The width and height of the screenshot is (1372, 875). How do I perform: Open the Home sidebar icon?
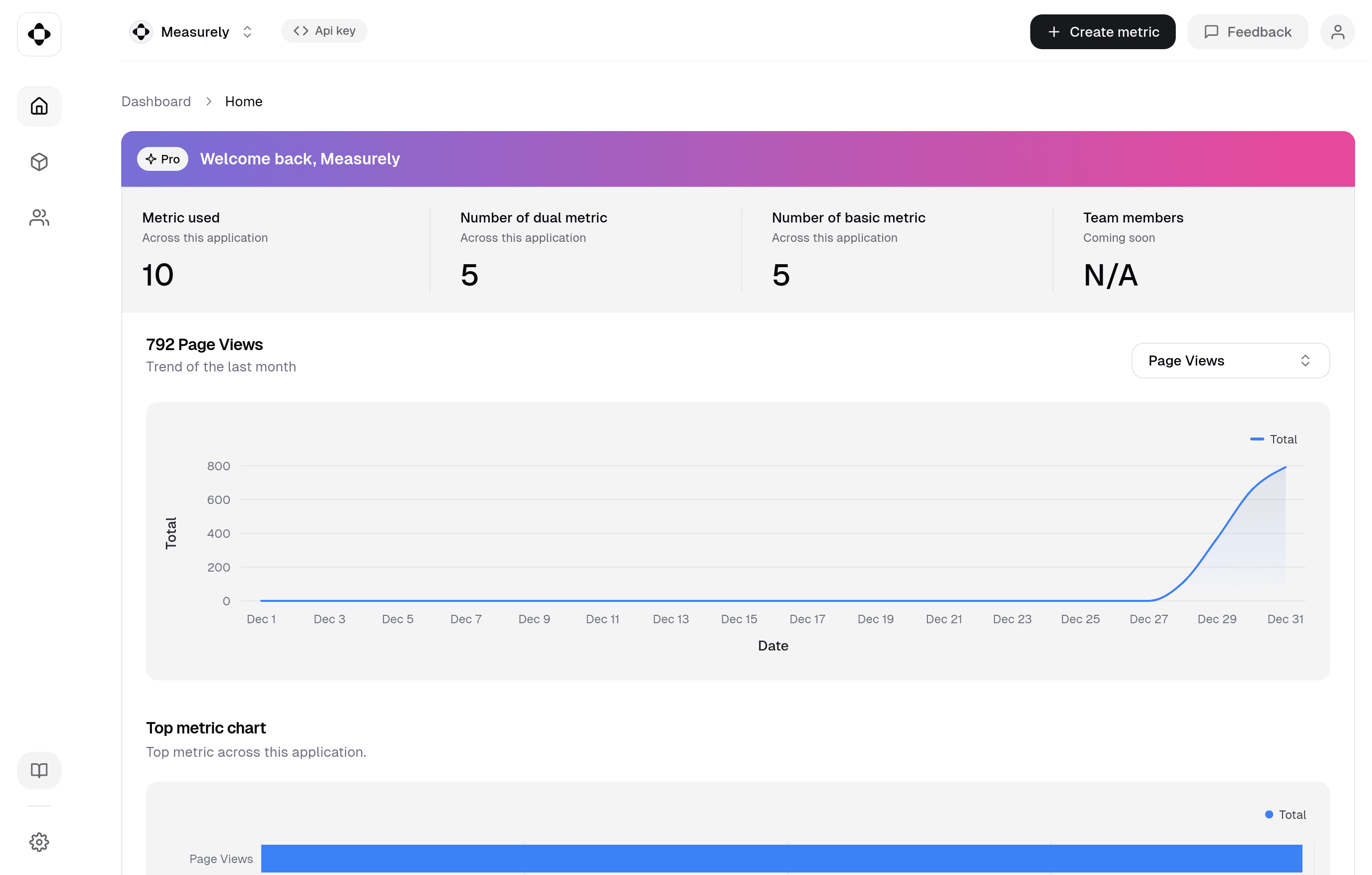coord(39,106)
